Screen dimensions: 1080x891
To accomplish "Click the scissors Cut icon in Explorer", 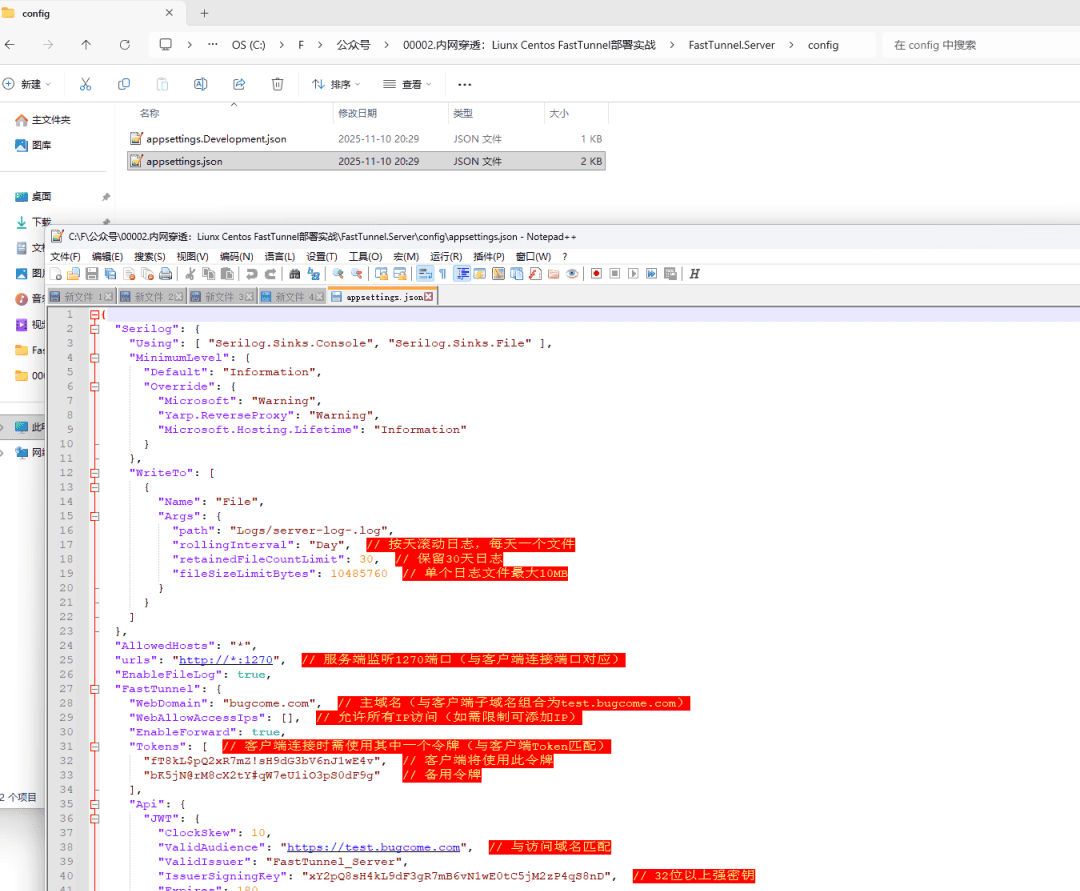I will pyautogui.click(x=86, y=84).
